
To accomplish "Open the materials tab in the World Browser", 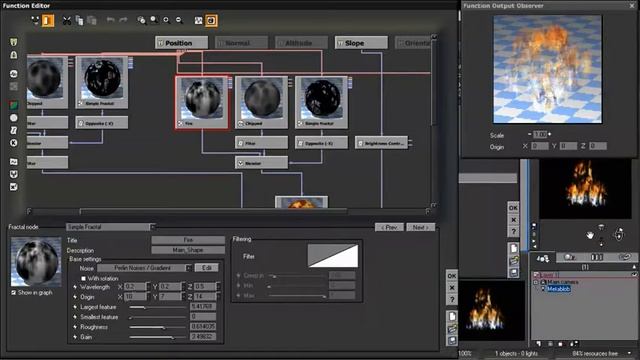I will [x=569, y=258].
